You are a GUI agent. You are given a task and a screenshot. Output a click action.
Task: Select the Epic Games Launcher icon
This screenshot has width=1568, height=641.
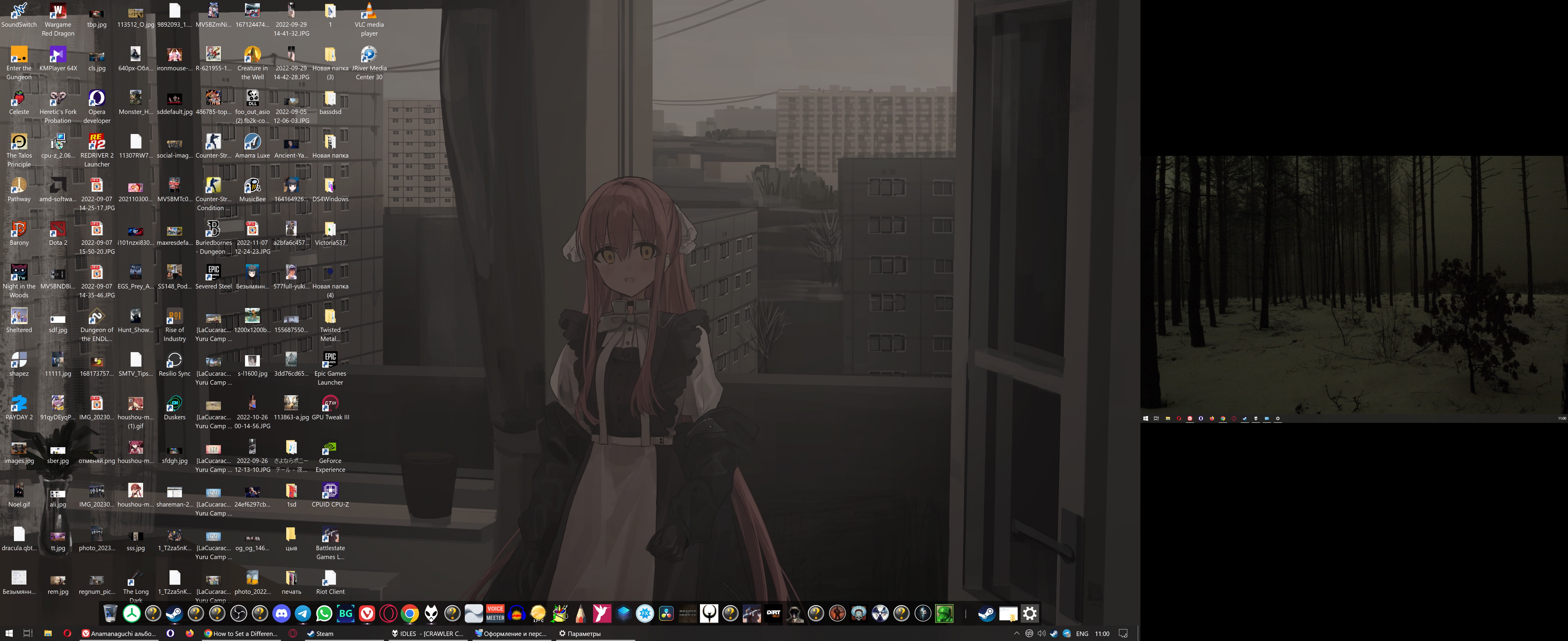pyautogui.click(x=330, y=369)
